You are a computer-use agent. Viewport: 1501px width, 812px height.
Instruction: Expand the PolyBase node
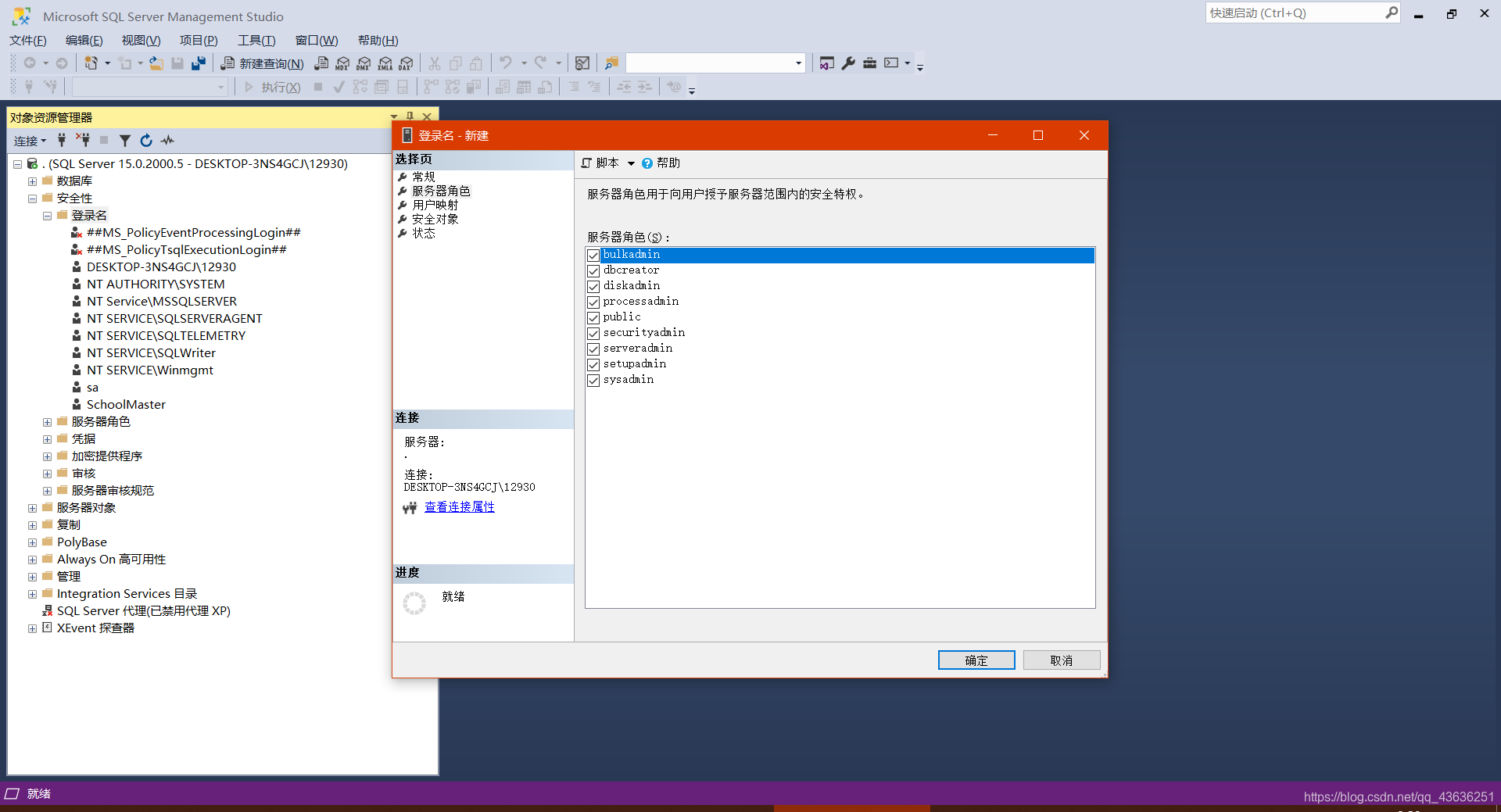point(32,542)
